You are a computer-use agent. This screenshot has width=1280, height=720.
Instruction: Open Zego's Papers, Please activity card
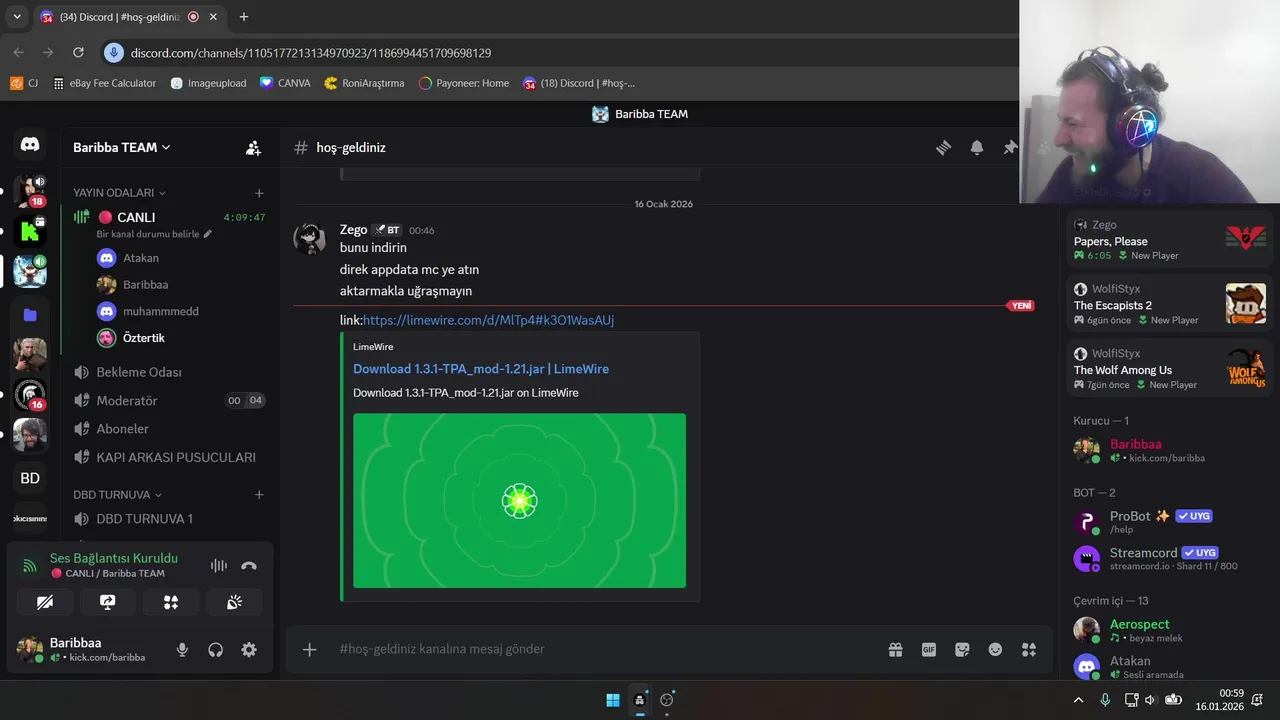pyautogui.click(x=1169, y=239)
